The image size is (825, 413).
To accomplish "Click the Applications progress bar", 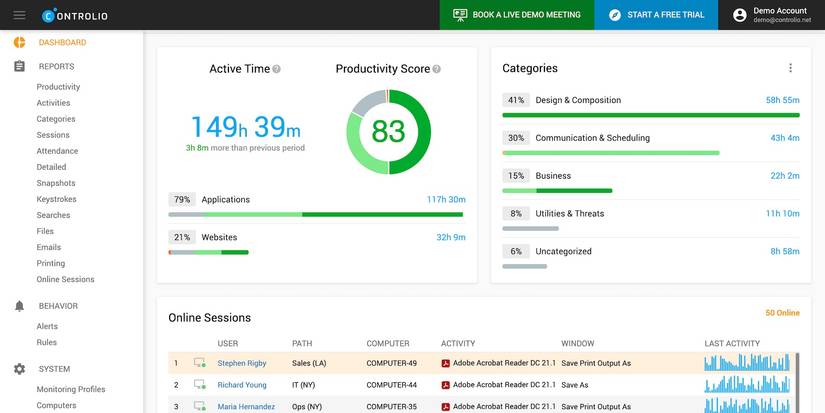I will click(316, 215).
